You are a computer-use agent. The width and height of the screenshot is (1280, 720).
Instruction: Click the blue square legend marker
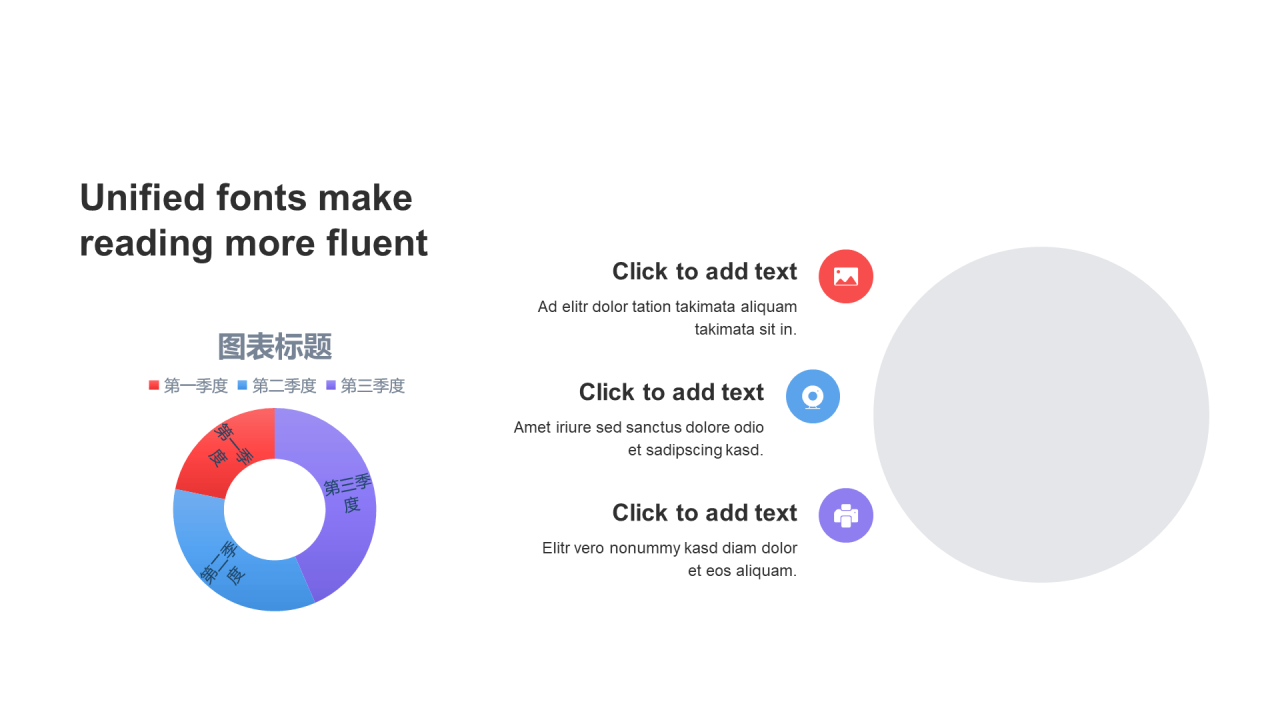[x=242, y=385]
